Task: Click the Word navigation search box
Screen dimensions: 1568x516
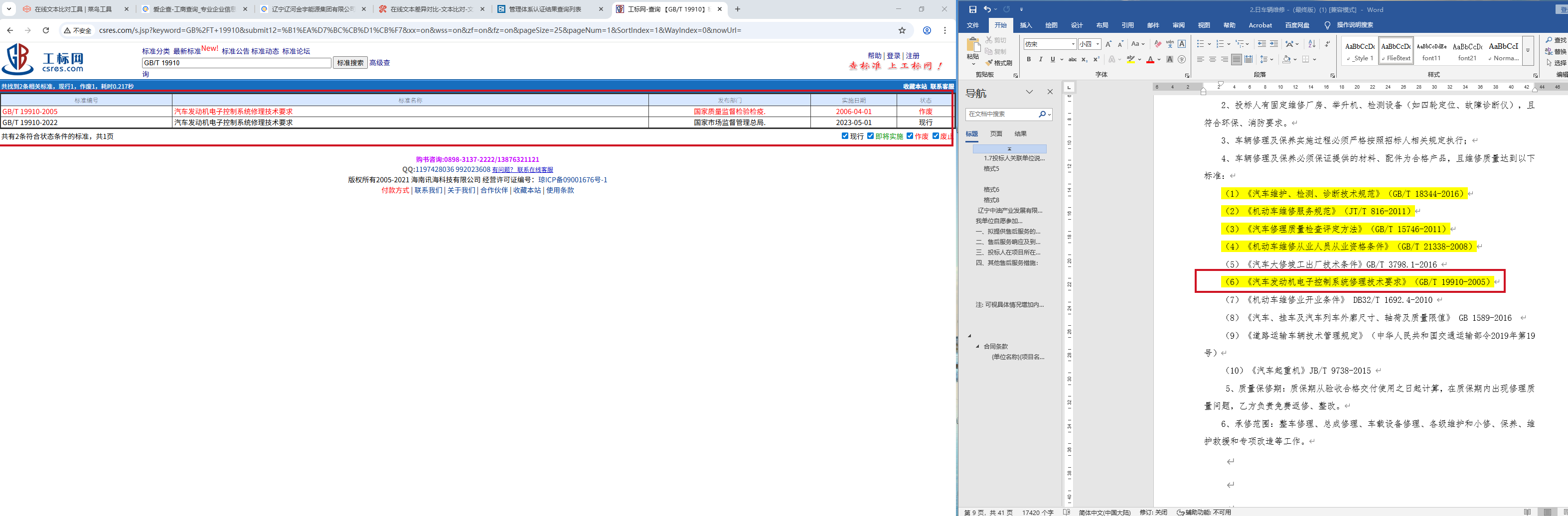Action: pyautogui.click(x=1002, y=114)
